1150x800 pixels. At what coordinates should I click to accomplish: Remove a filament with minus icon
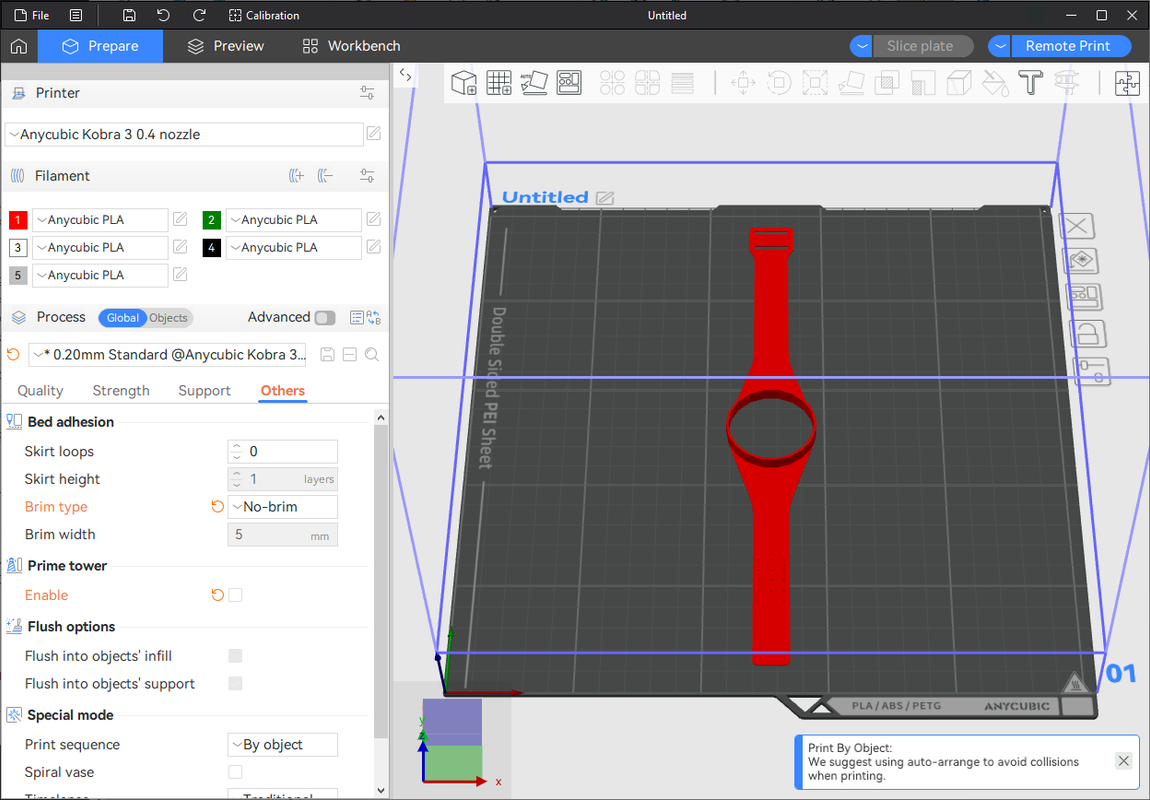[325, 176]
